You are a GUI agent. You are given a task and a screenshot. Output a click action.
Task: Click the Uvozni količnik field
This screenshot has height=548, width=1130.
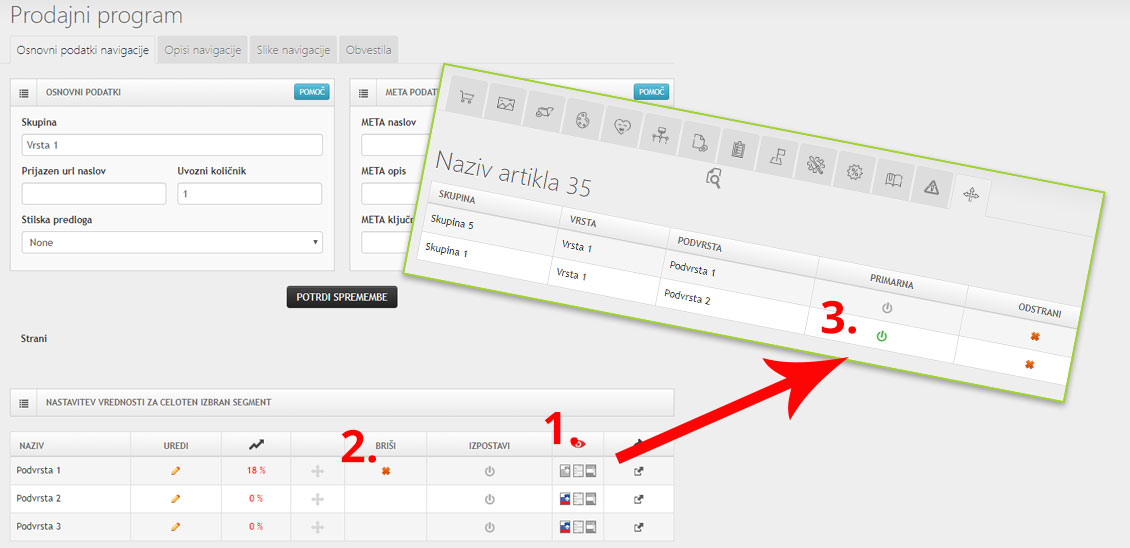[x=250, y=194]
